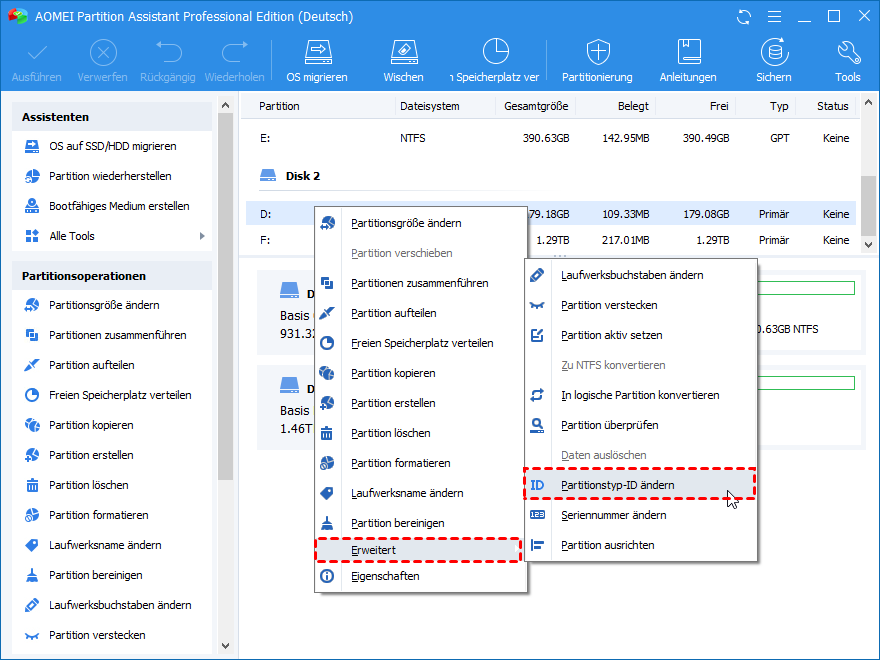This screenshot has width=880, height=660.
Task: Click the Verwerfen discard icon
Action: click(103, 53)
